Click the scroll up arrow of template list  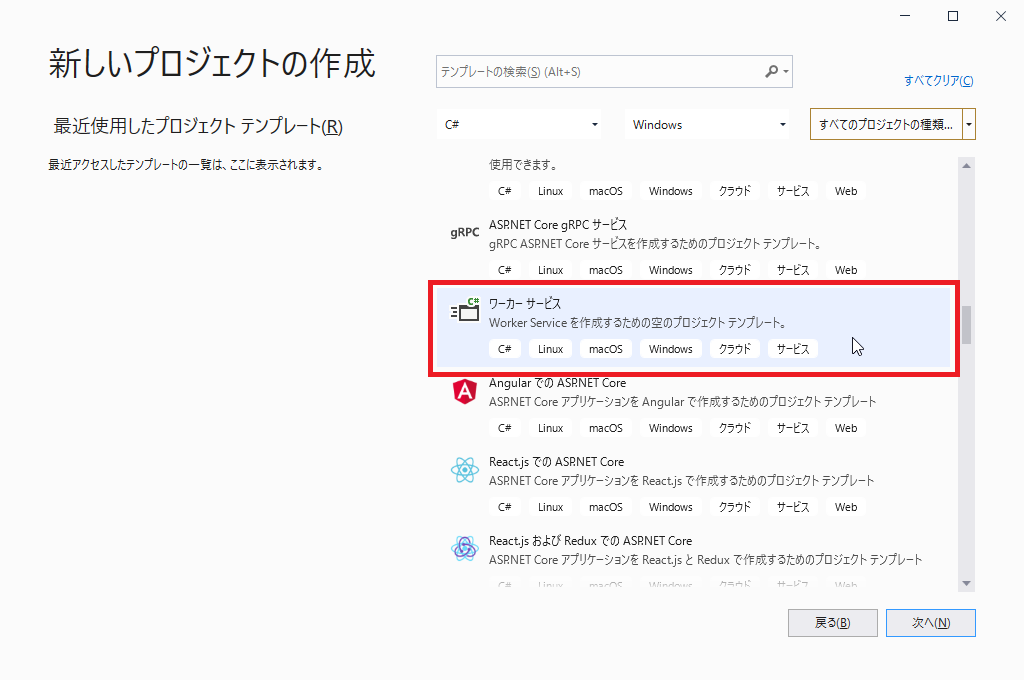click(967, 166)
